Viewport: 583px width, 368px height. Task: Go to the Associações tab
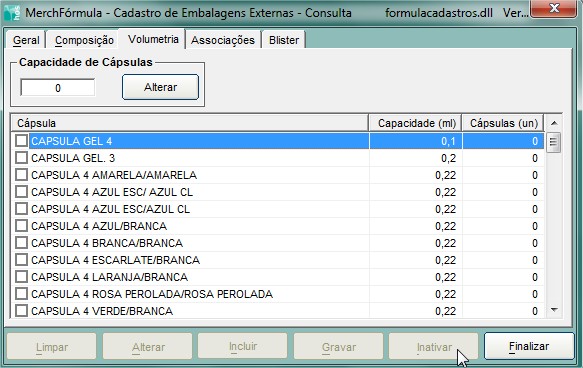tap(223, 40)
